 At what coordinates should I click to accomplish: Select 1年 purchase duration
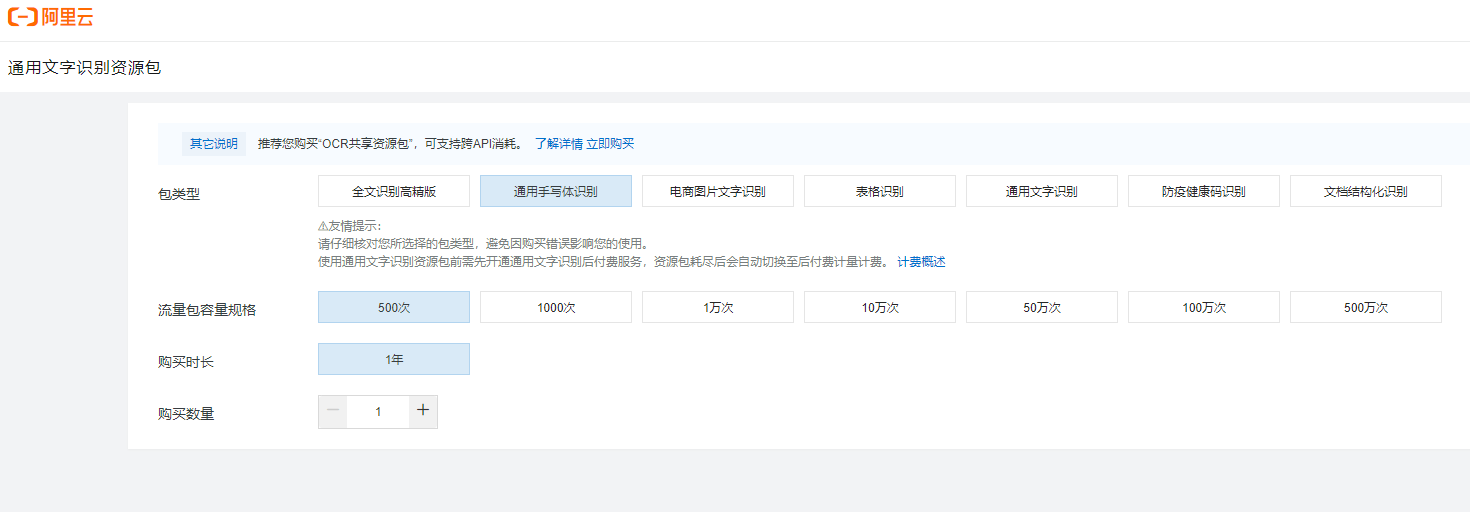[x=394, y=359]
